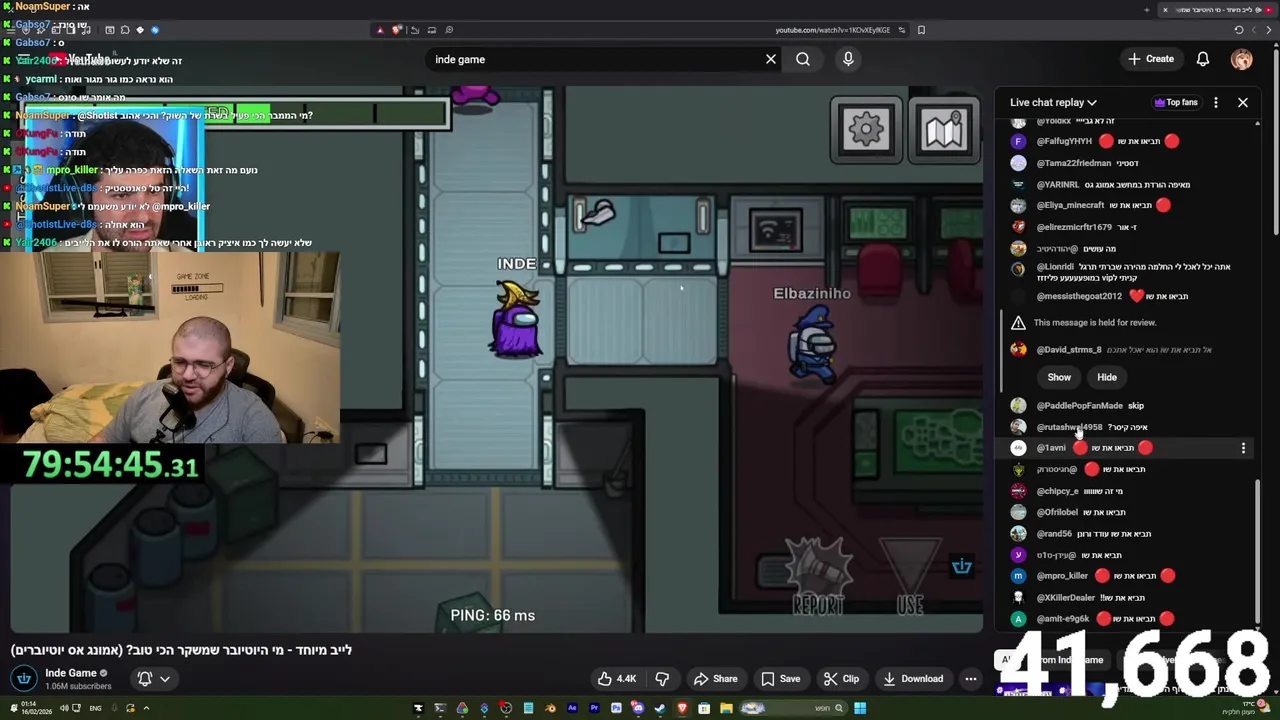Open the Inde Game channel avatar
The height and width of the screenshot is (720, 1280).
point(24,679)
